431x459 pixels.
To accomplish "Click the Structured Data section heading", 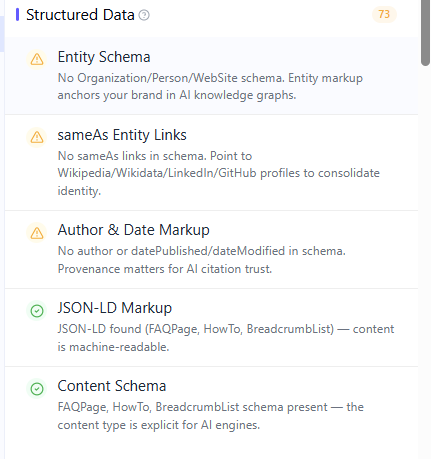I will click(80, 15).
